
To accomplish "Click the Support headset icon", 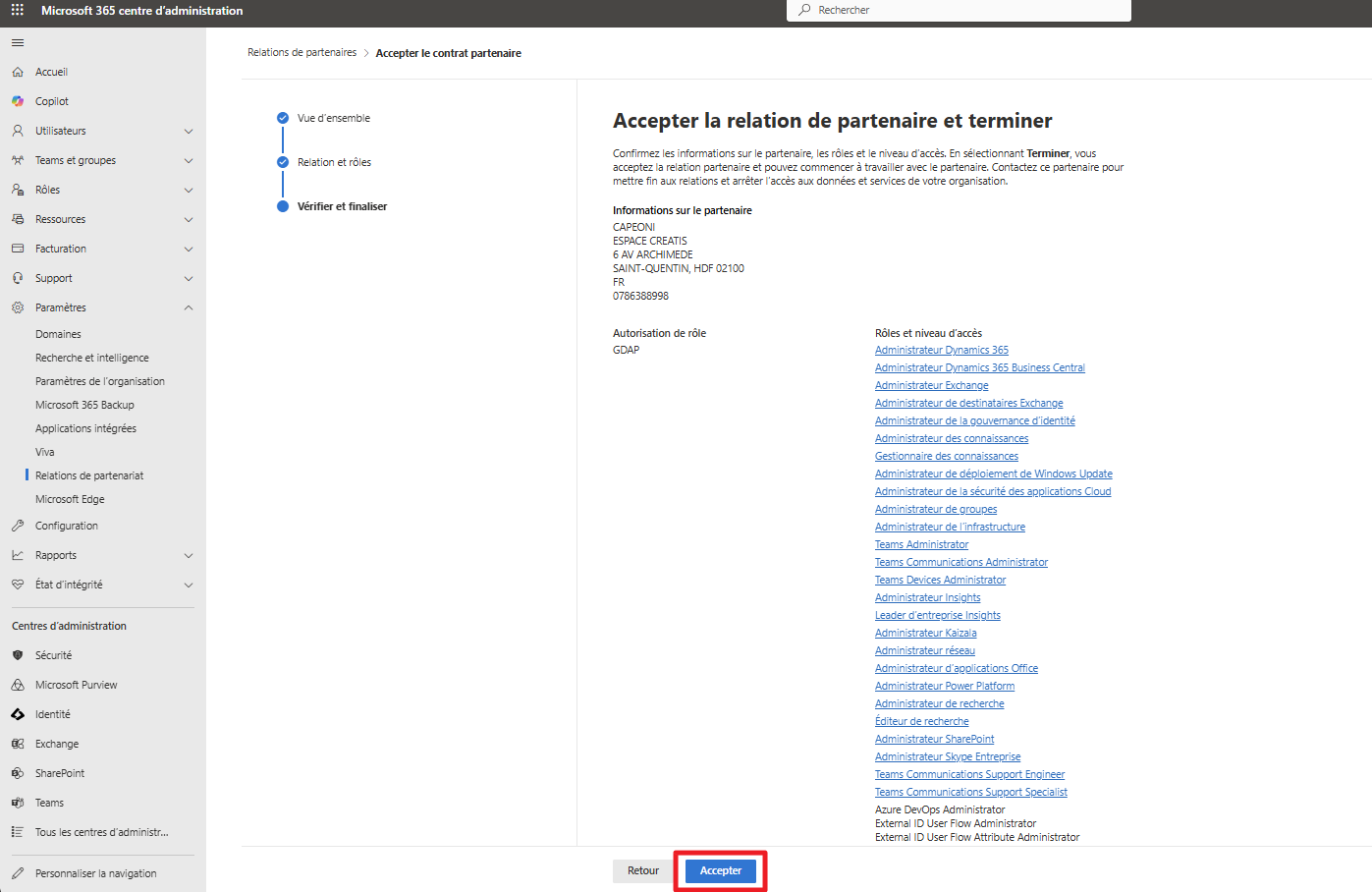I will 18,278.
